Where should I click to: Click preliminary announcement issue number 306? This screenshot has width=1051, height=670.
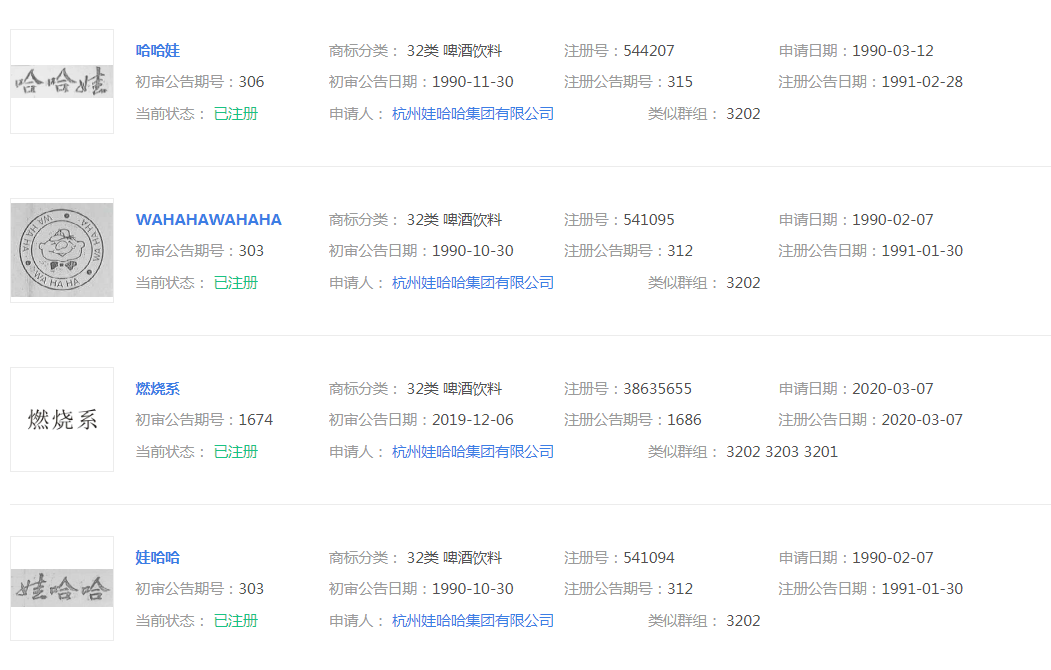251,82
